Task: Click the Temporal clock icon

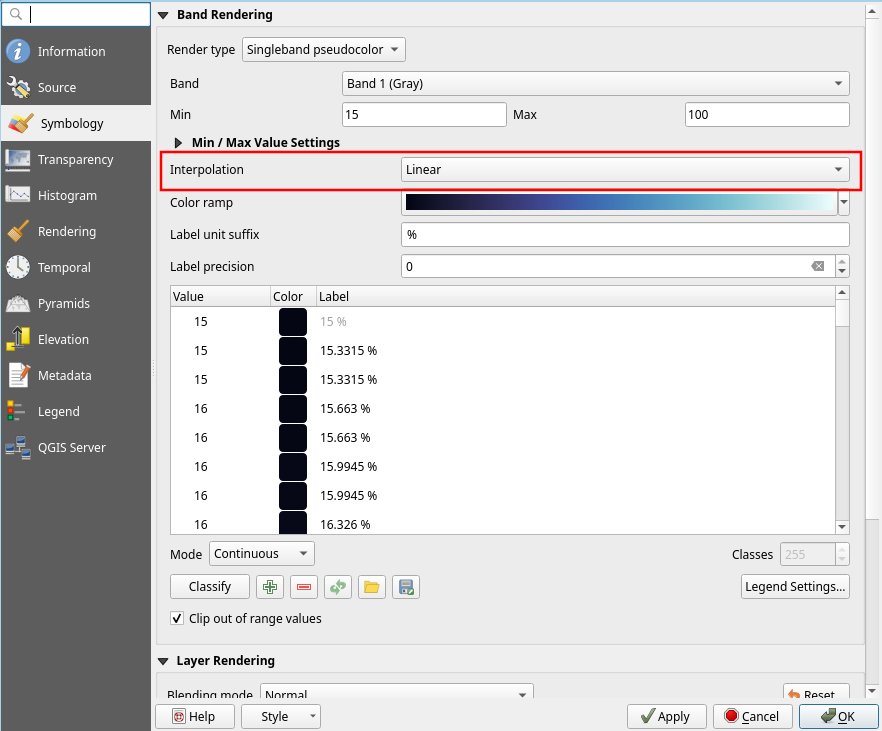Action: (18, 267)
